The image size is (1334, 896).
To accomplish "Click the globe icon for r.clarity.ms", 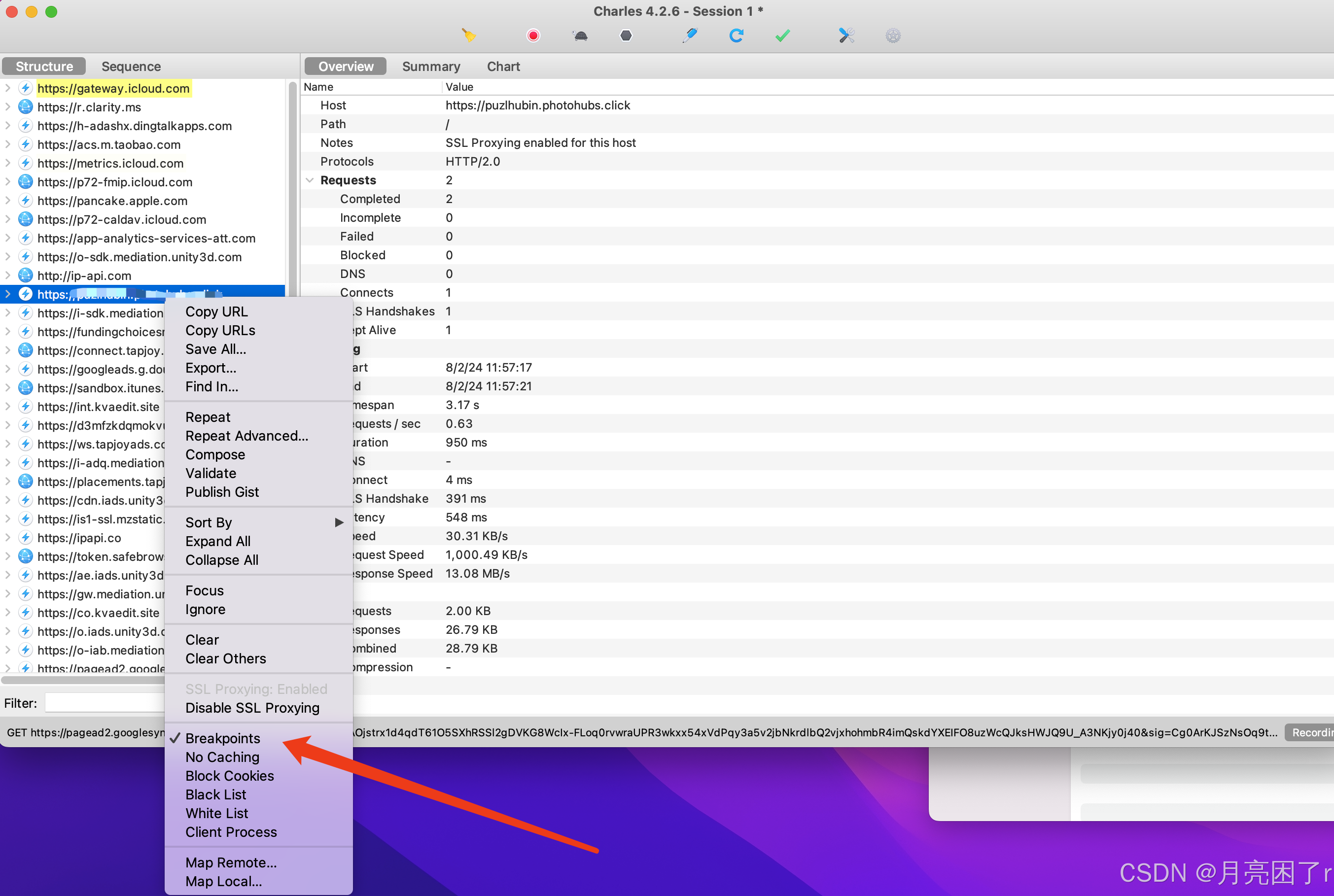I will coord(25,107).
